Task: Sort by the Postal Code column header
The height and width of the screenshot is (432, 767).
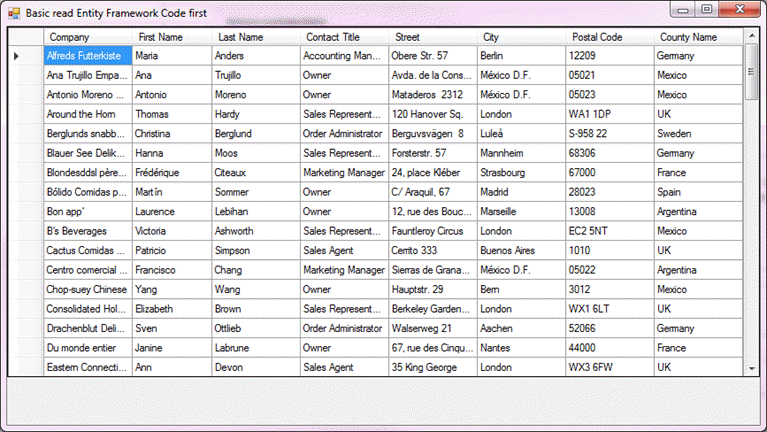Action: [610, 37]
